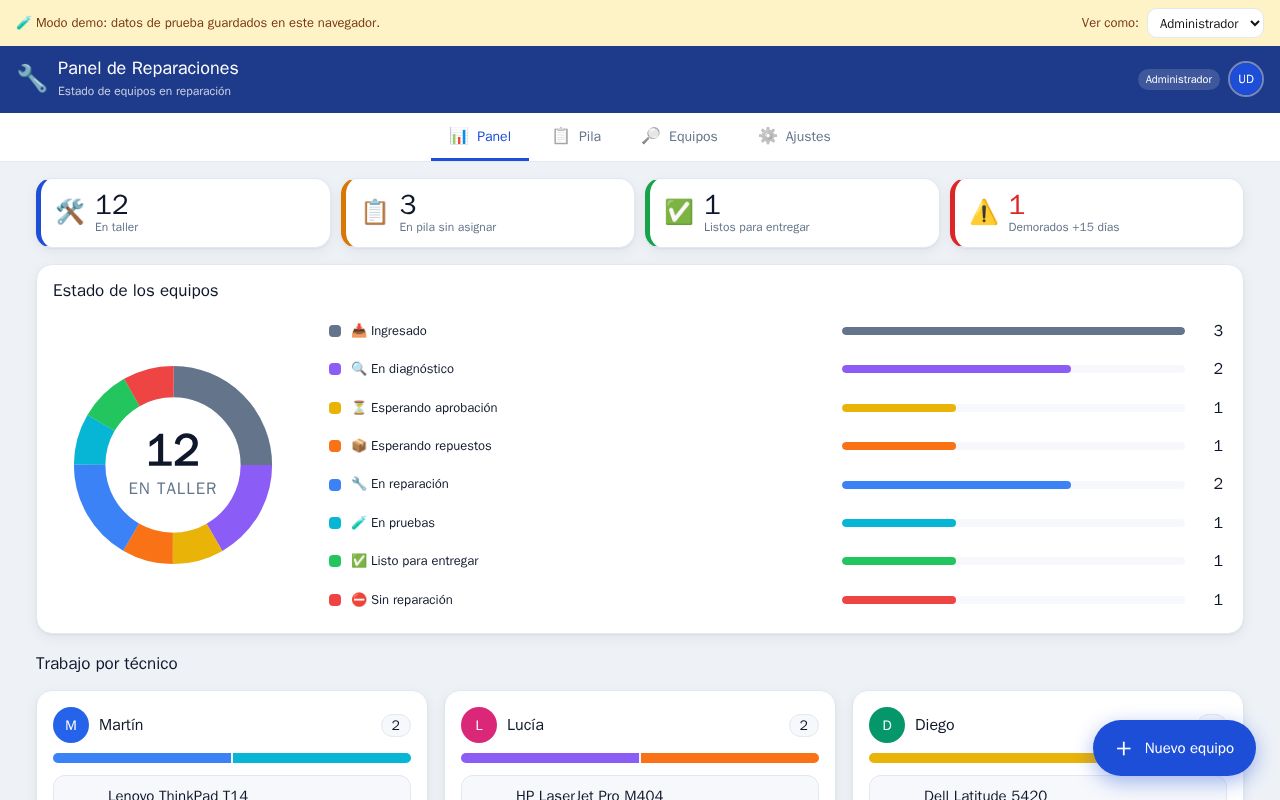This screenshot has height=800, width=1280.
Task: Click Lucía's L avatar
Action: tap(479, 725)
